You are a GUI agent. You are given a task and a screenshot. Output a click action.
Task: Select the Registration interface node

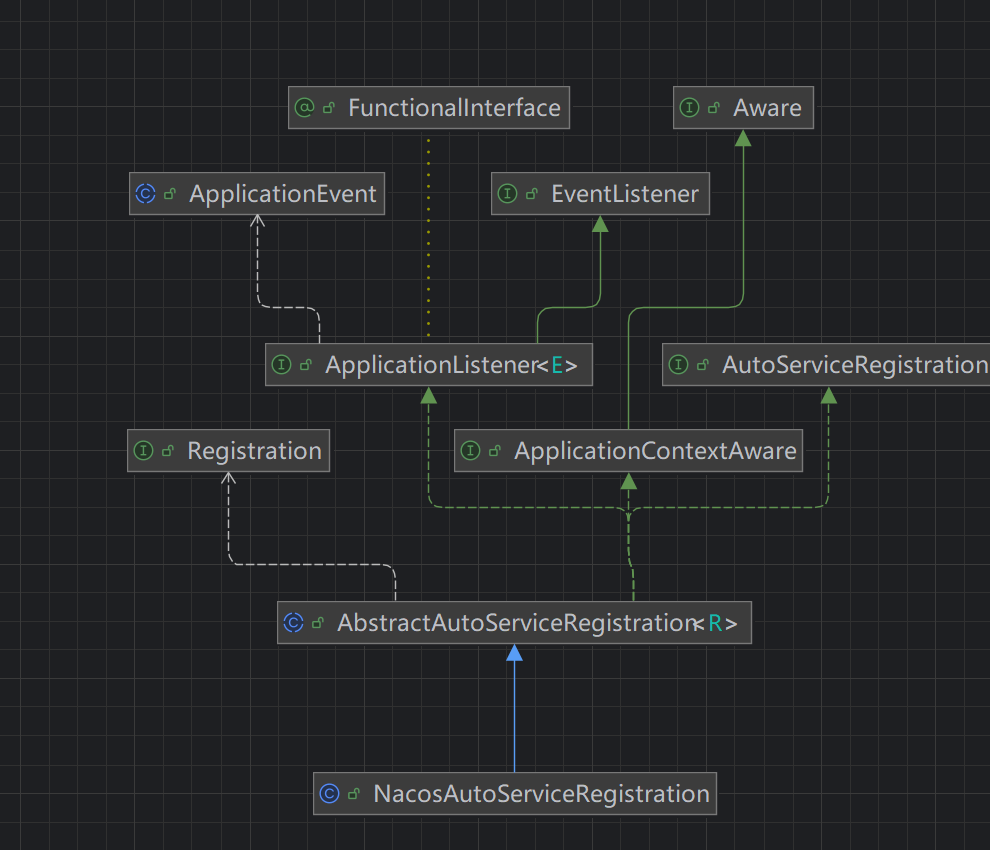pyautogui.click(x=229, y=451)
